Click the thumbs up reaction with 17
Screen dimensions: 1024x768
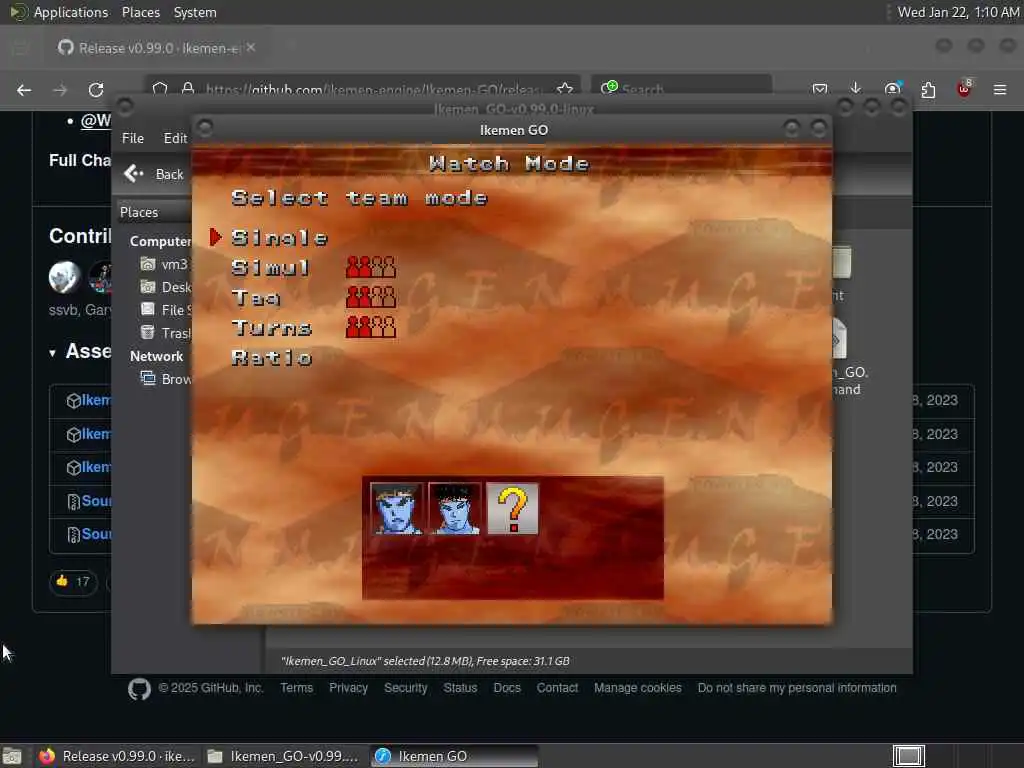tap(73, 582)
